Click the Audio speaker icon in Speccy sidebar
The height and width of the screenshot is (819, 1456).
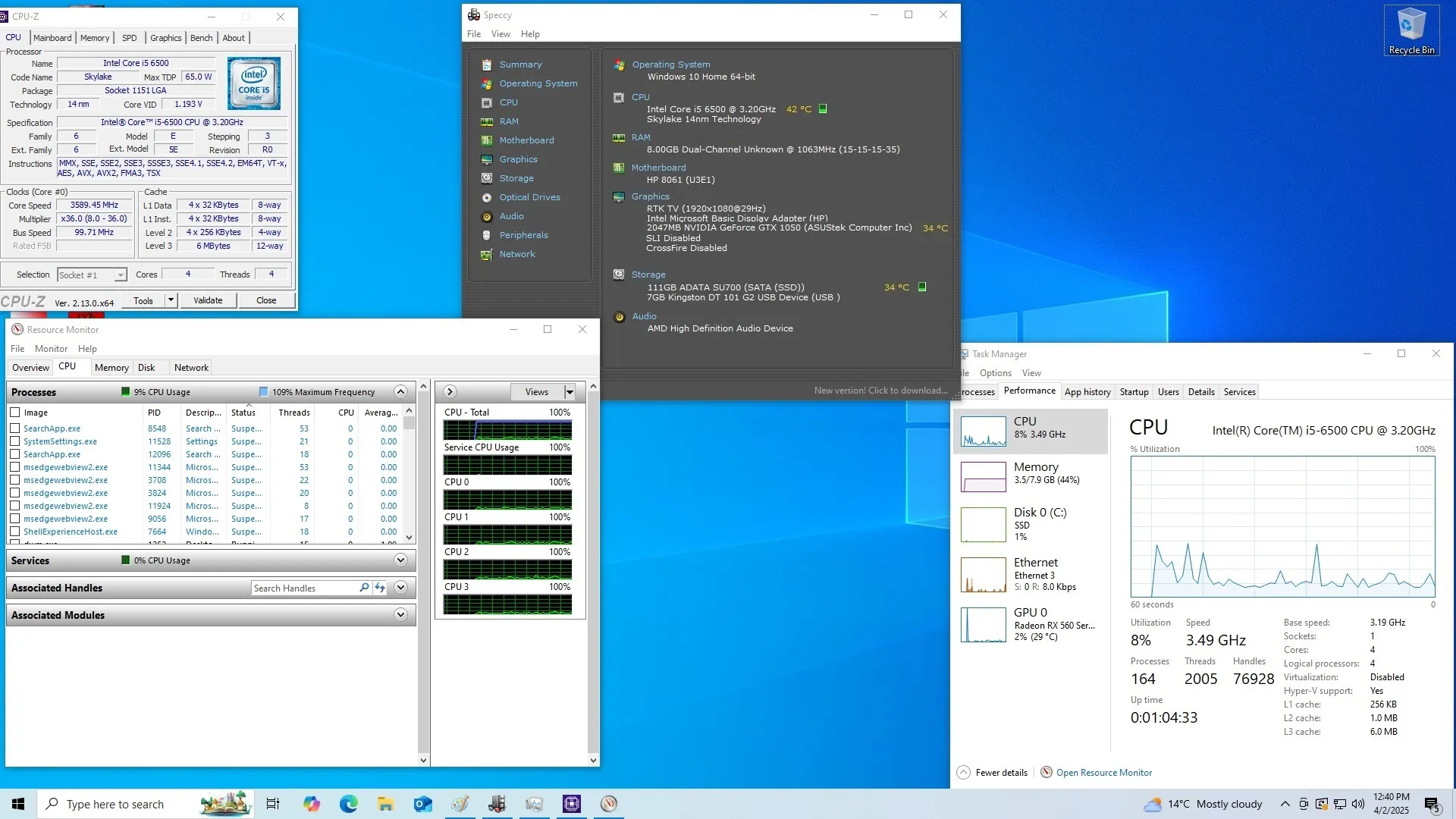pyautogui.click(x=486, y=216)
